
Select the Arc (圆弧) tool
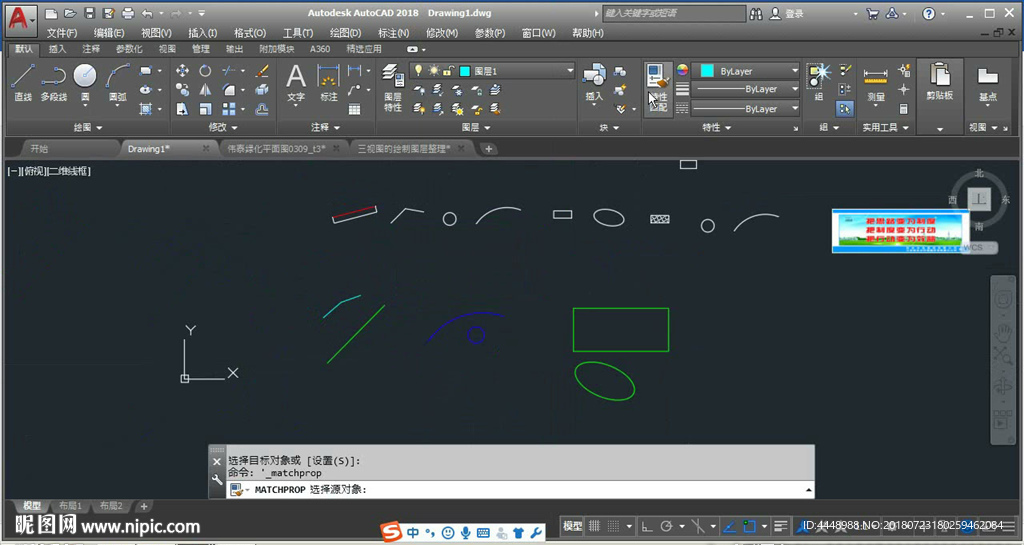tap(118, 82)
